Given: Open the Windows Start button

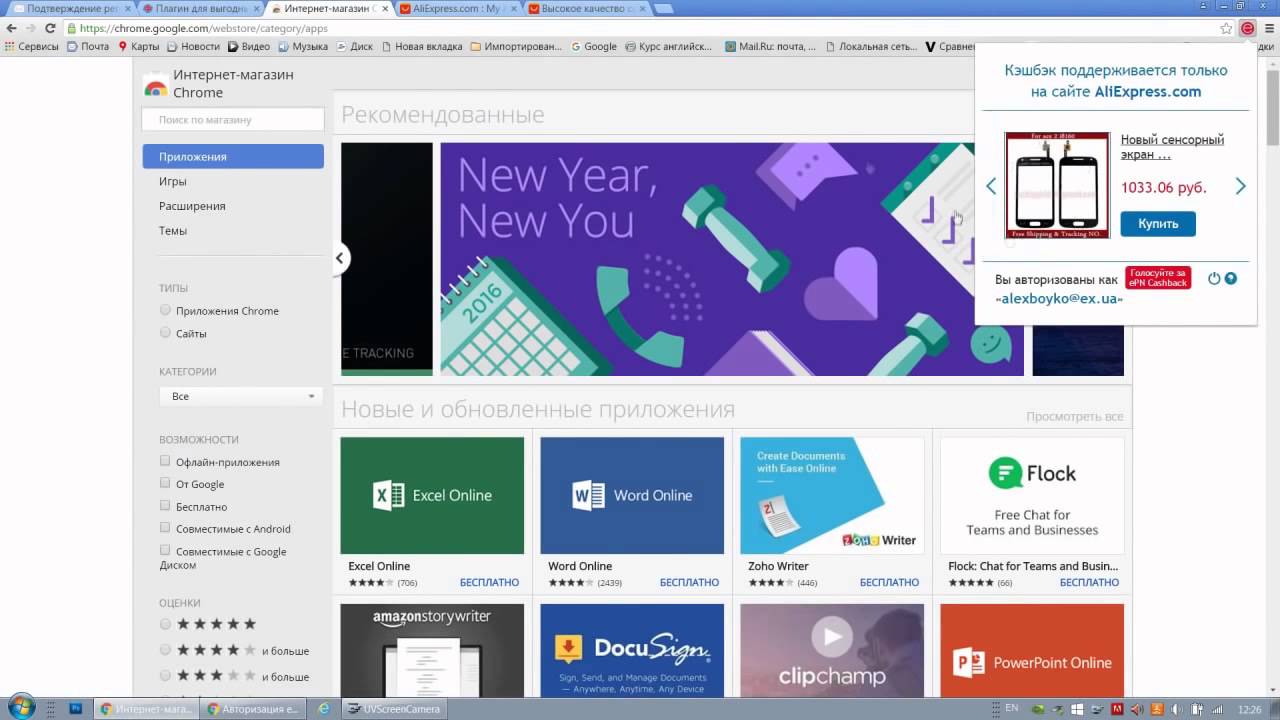Looking at the screenshot, I should [20, 707].
